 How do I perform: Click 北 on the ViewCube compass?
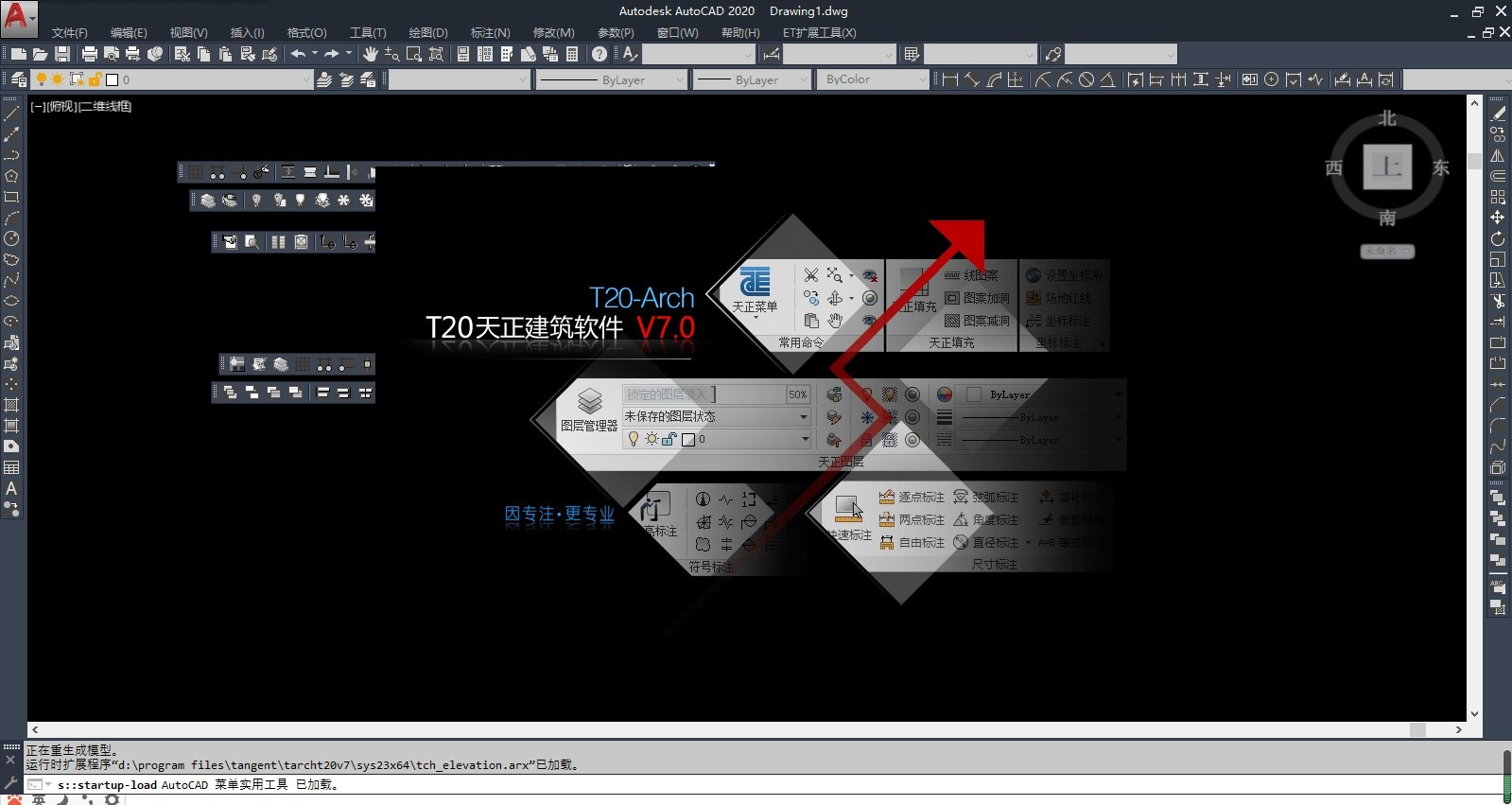[x=1387, y=118]
